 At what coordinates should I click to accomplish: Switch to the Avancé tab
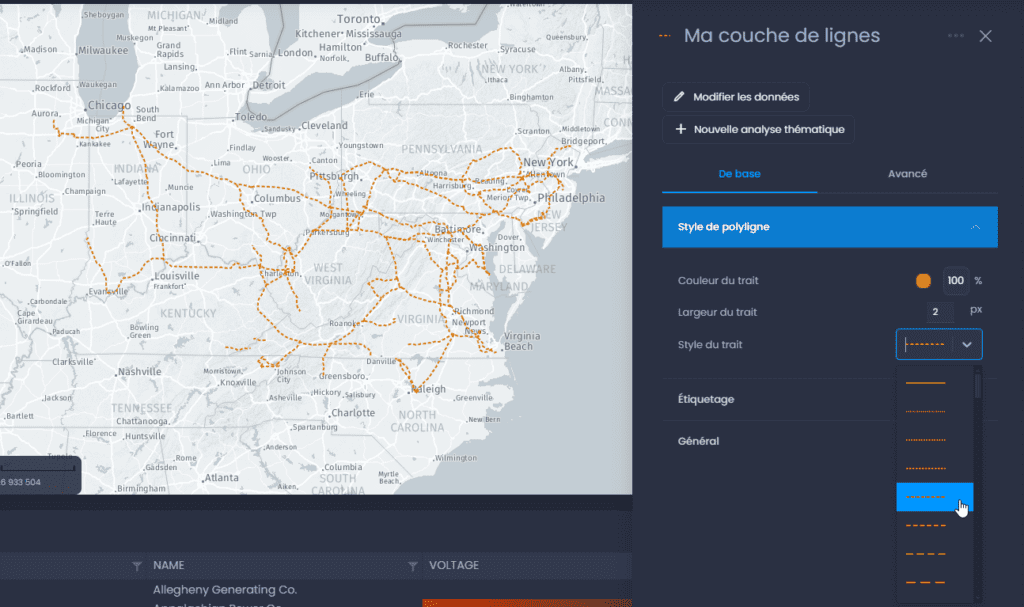click(907, 174)
